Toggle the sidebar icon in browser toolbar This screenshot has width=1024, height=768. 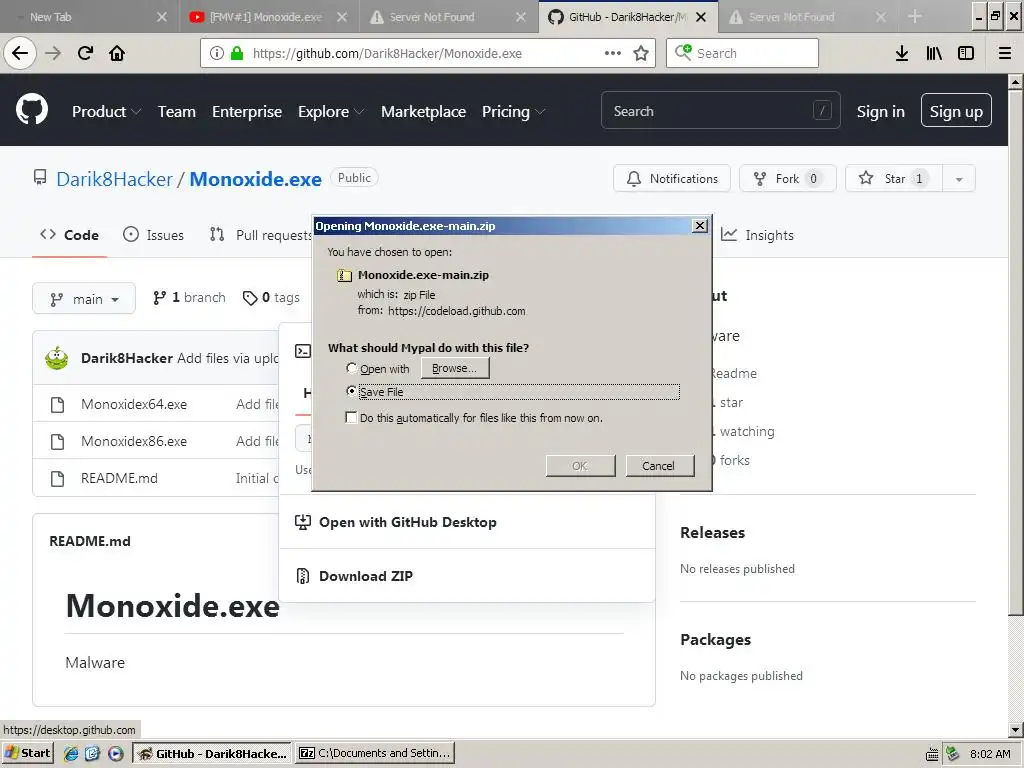pyautogui.click(x=966, y=54)
